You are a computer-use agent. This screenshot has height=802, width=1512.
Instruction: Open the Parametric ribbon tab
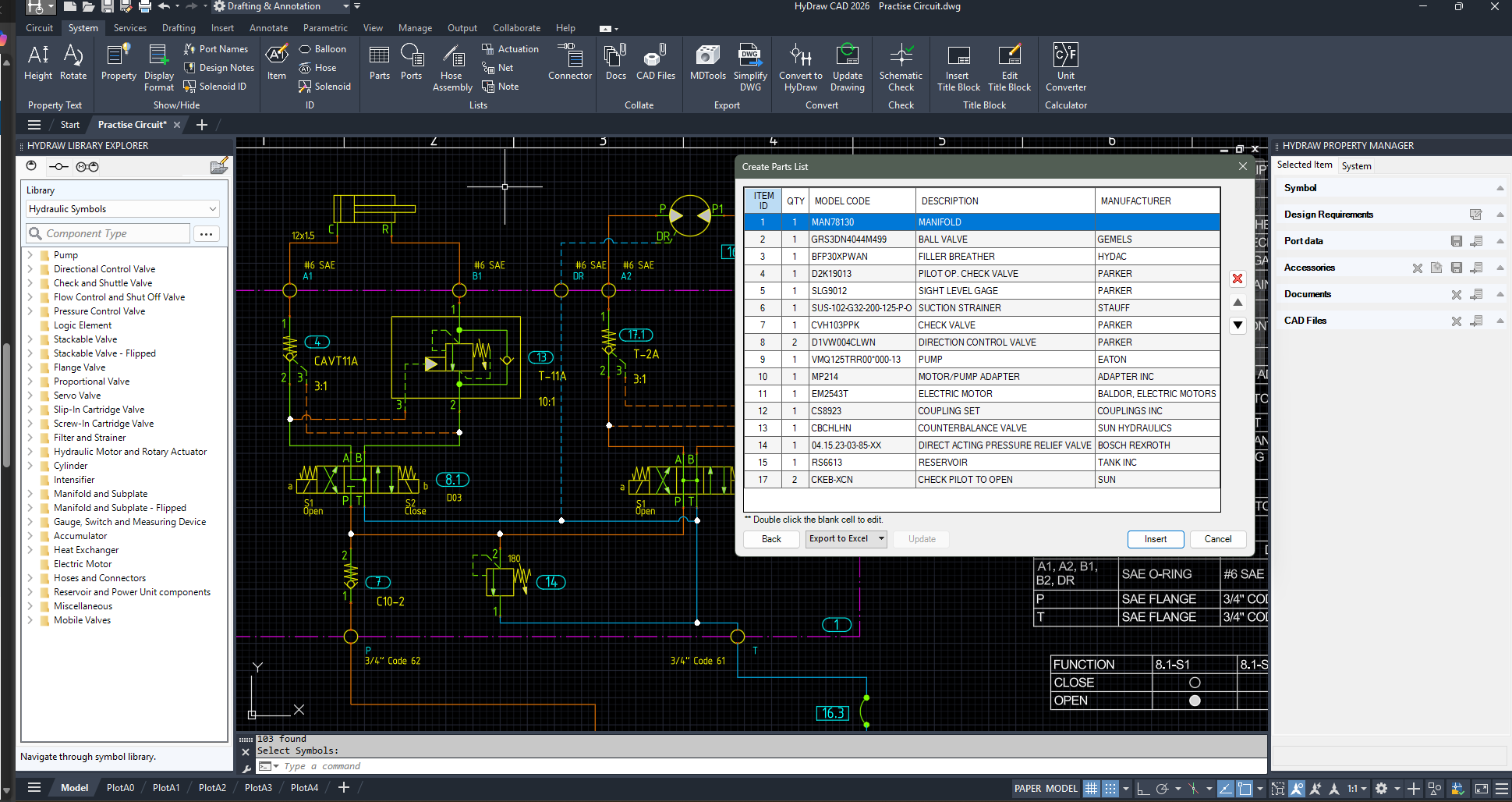[325, 28]
